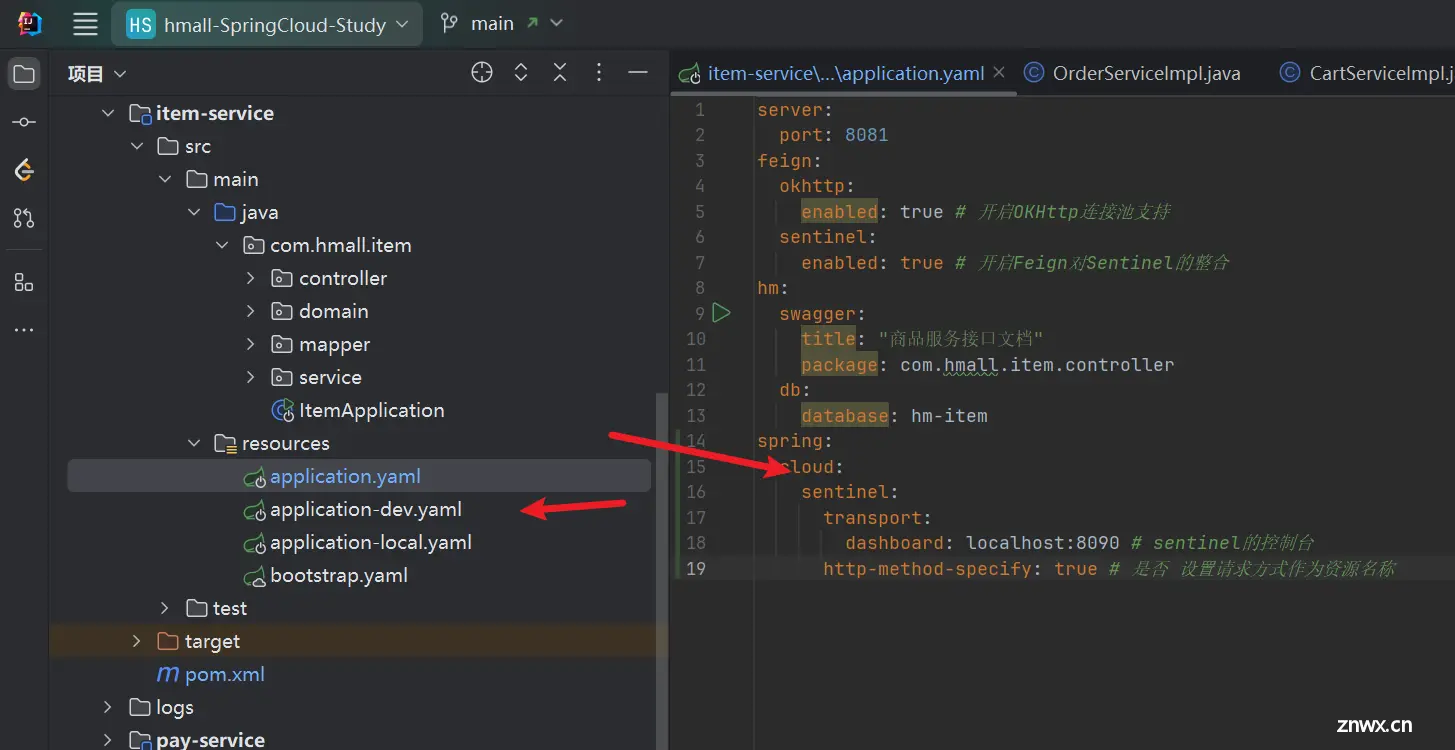Select ItemApplication class in tree

(x=358, y=411)
